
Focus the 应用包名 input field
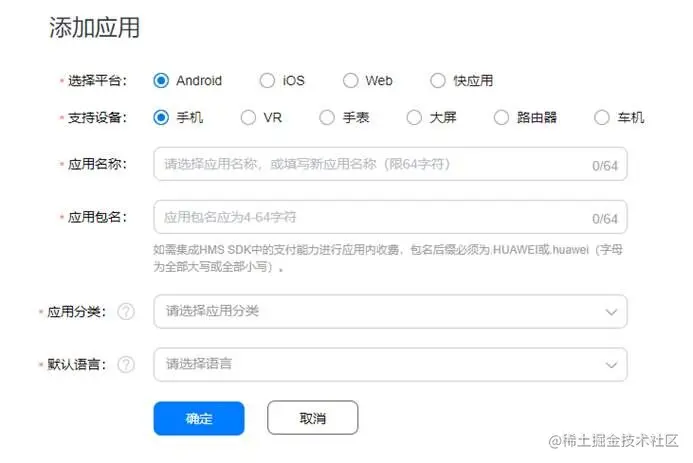click(390, 217)
